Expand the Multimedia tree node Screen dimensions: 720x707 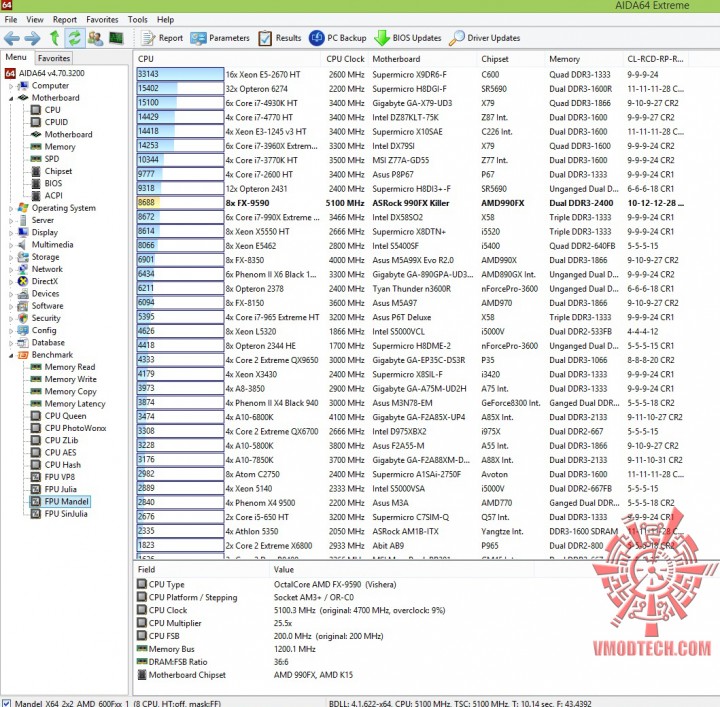point(11,245)
